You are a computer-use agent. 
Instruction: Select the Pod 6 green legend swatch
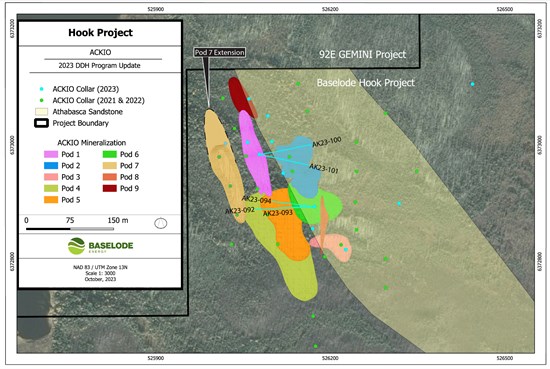[109, 154]
